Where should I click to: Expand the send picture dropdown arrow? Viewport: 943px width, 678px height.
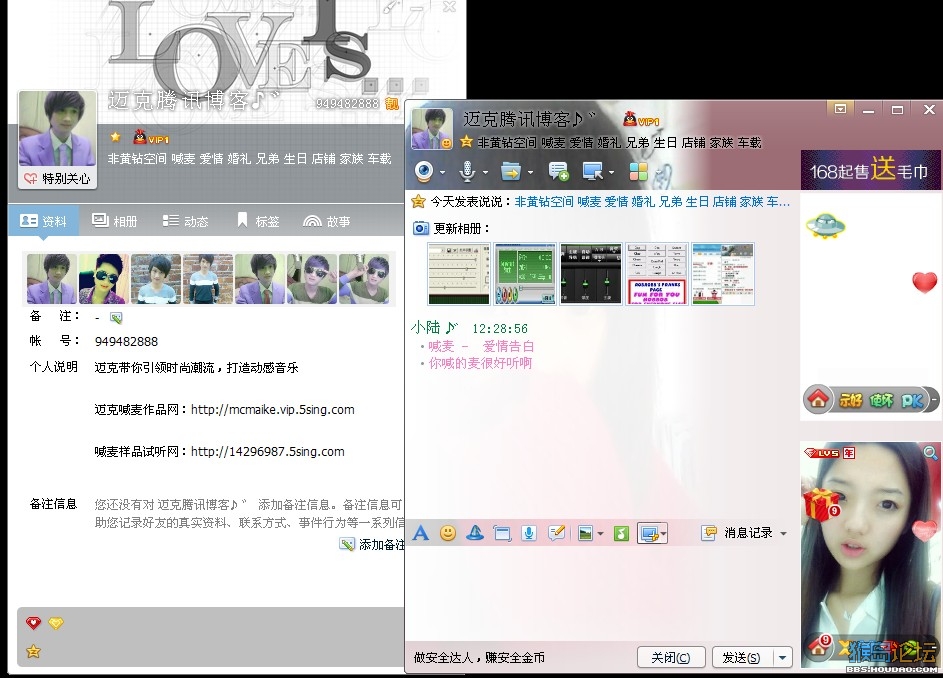coord(600,534)
